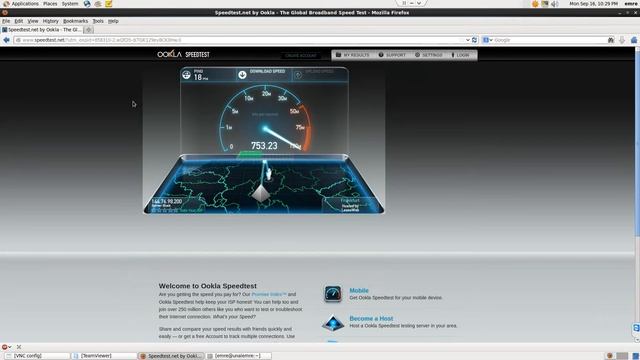Click the download speed arrow icon

(242, 75)
